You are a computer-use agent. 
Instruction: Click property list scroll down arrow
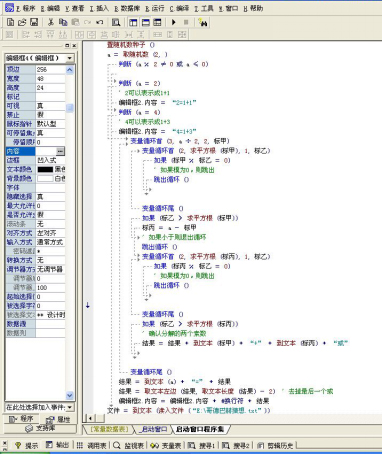[x=70, y=395]
